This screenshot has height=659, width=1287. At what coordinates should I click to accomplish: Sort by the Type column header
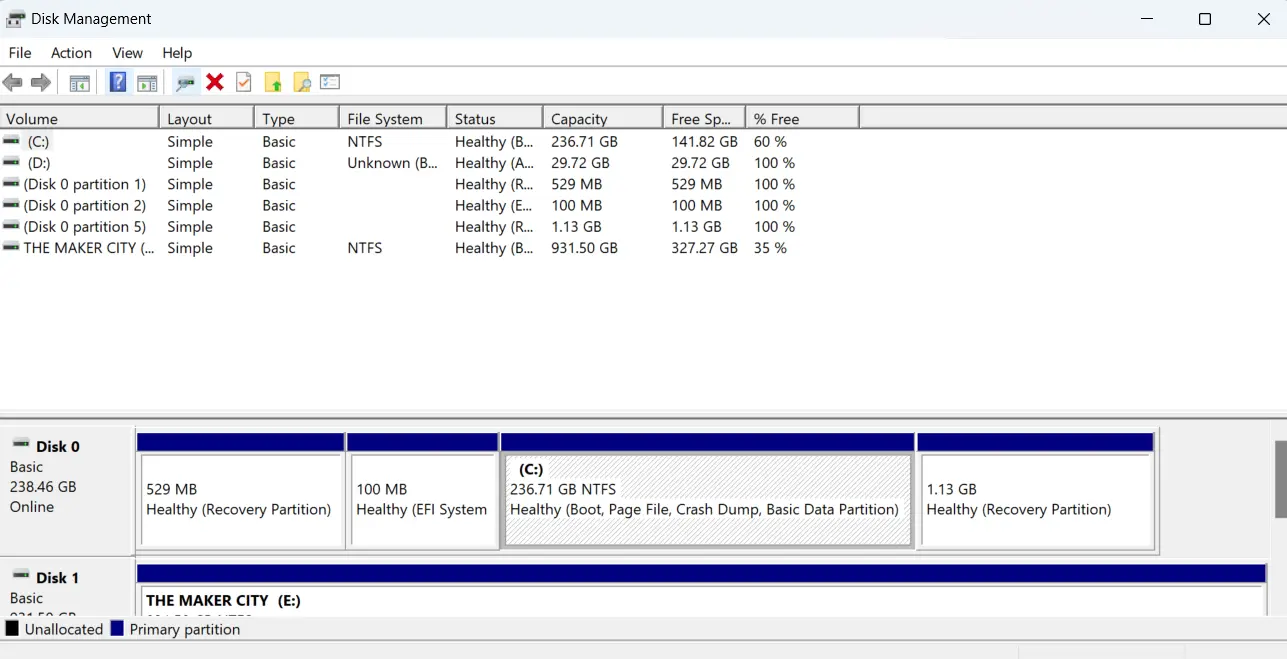pos(296,118)
